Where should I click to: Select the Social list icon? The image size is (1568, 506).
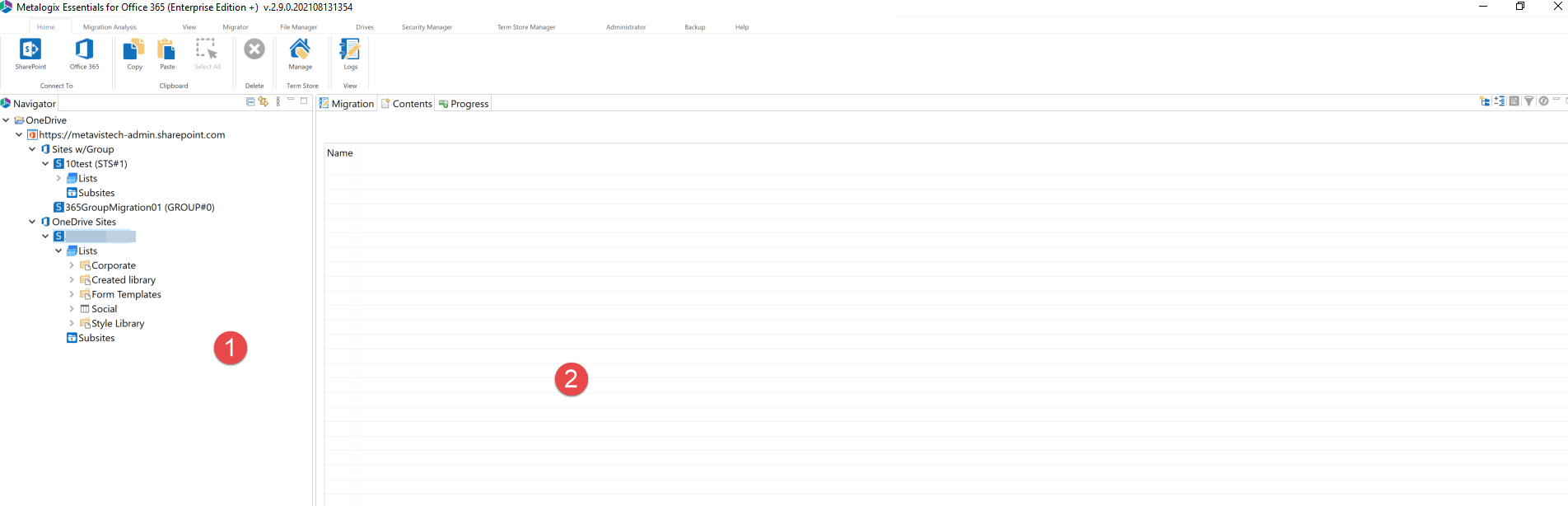[85, 309]
